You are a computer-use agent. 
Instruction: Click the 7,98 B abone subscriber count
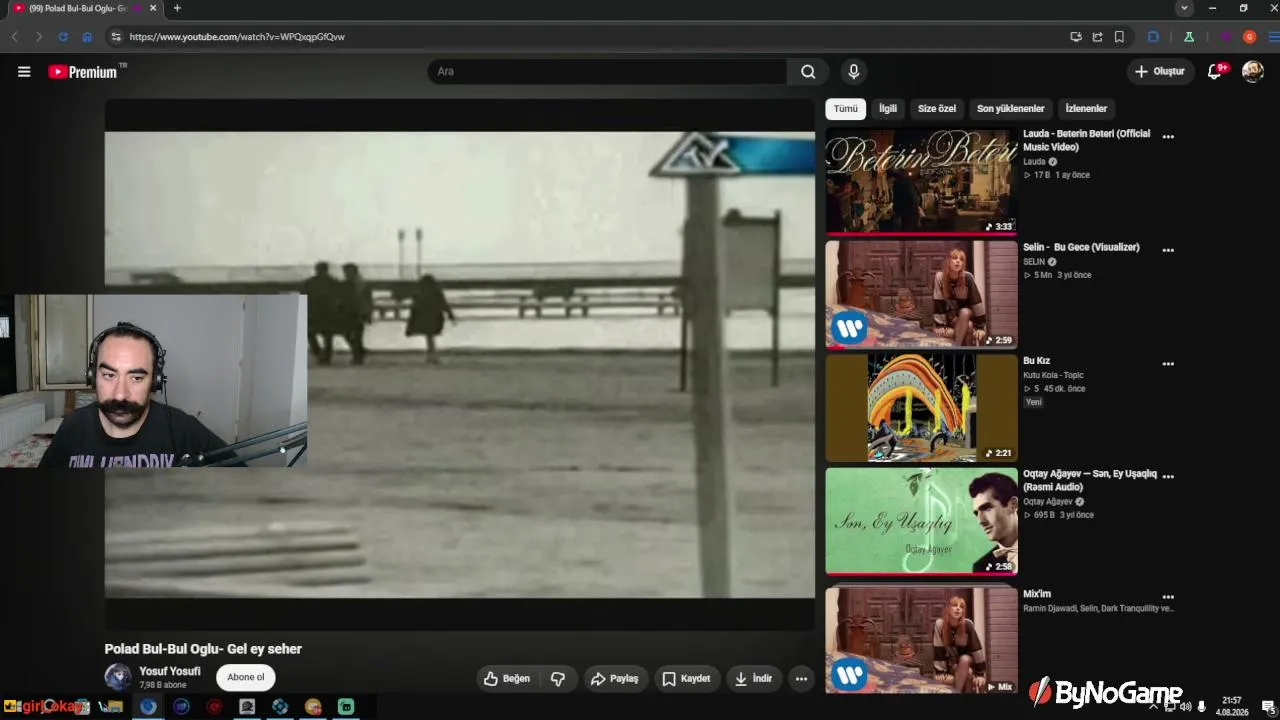point(163,685)
